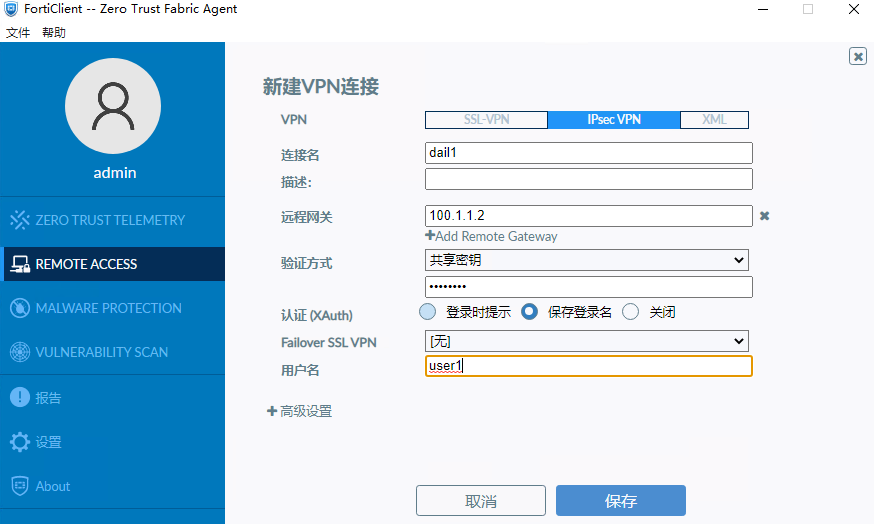The image size is (874, 524).
Task: Expand 高级设置 section
Action: coord(299,411)
